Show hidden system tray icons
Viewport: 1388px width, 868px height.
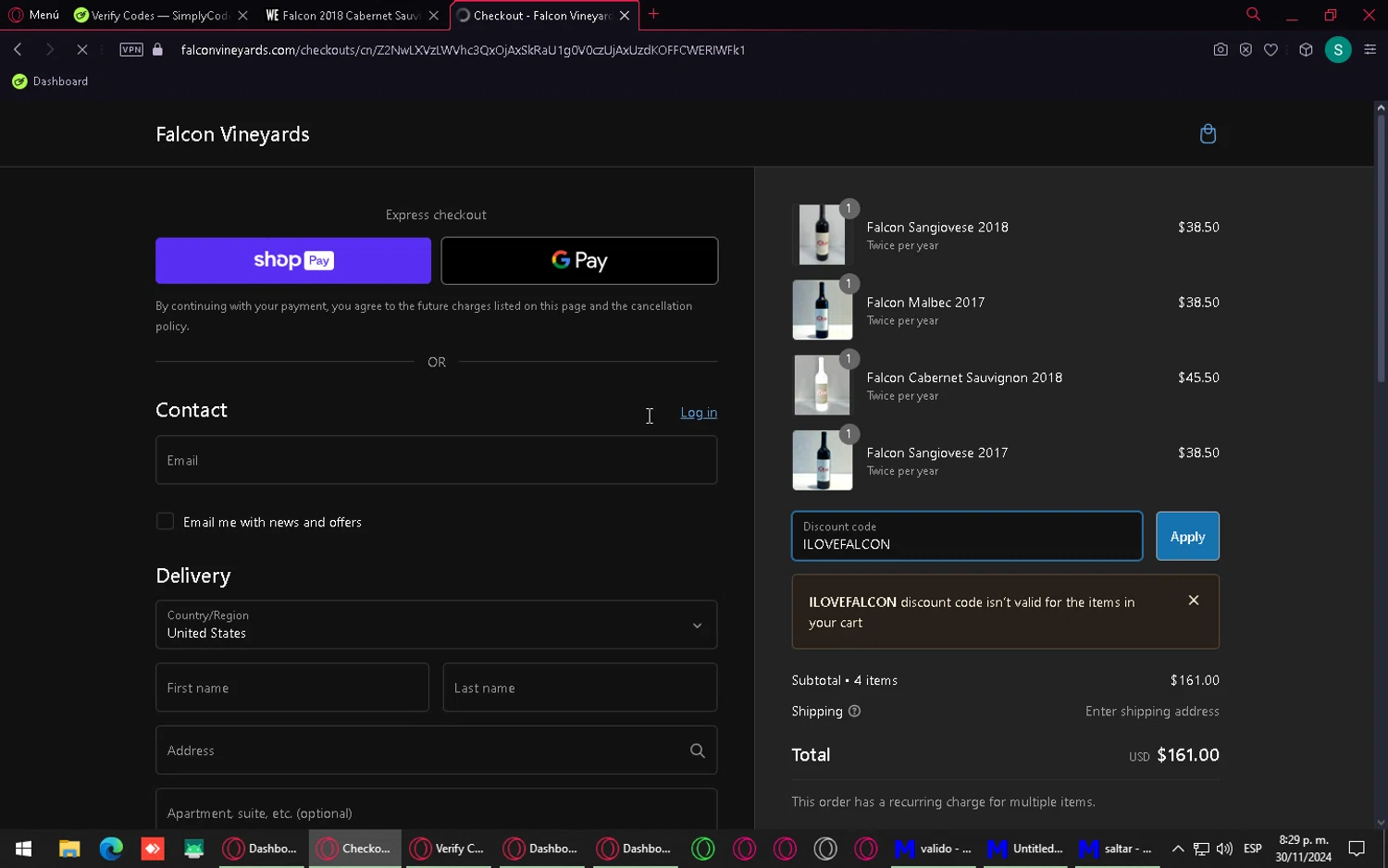[x=1178, y=849]
